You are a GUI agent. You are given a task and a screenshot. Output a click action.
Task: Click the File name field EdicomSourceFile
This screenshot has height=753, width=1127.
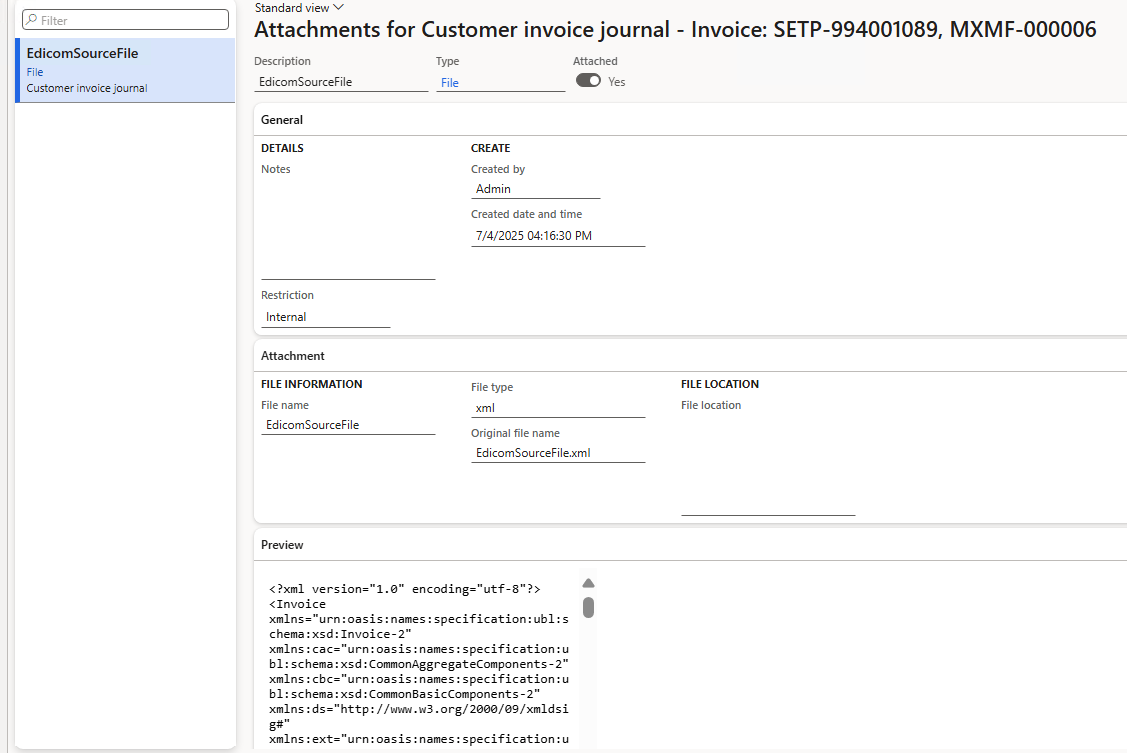pos(348,425)
